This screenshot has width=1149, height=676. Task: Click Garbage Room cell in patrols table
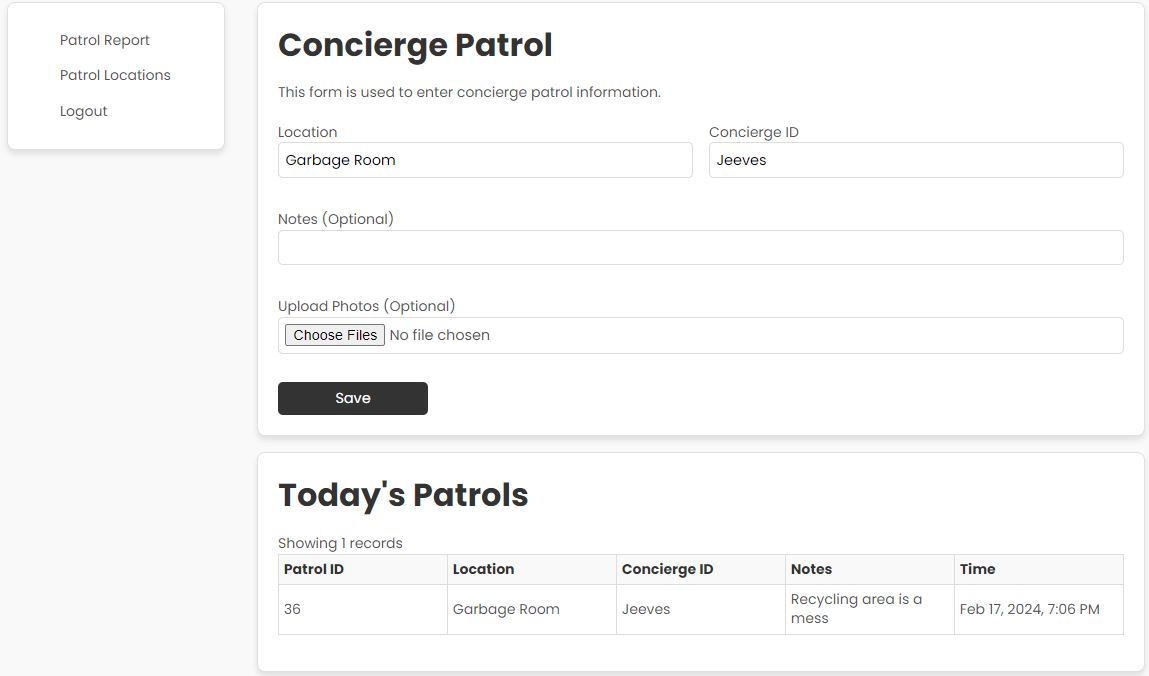[x=532, y=609]
